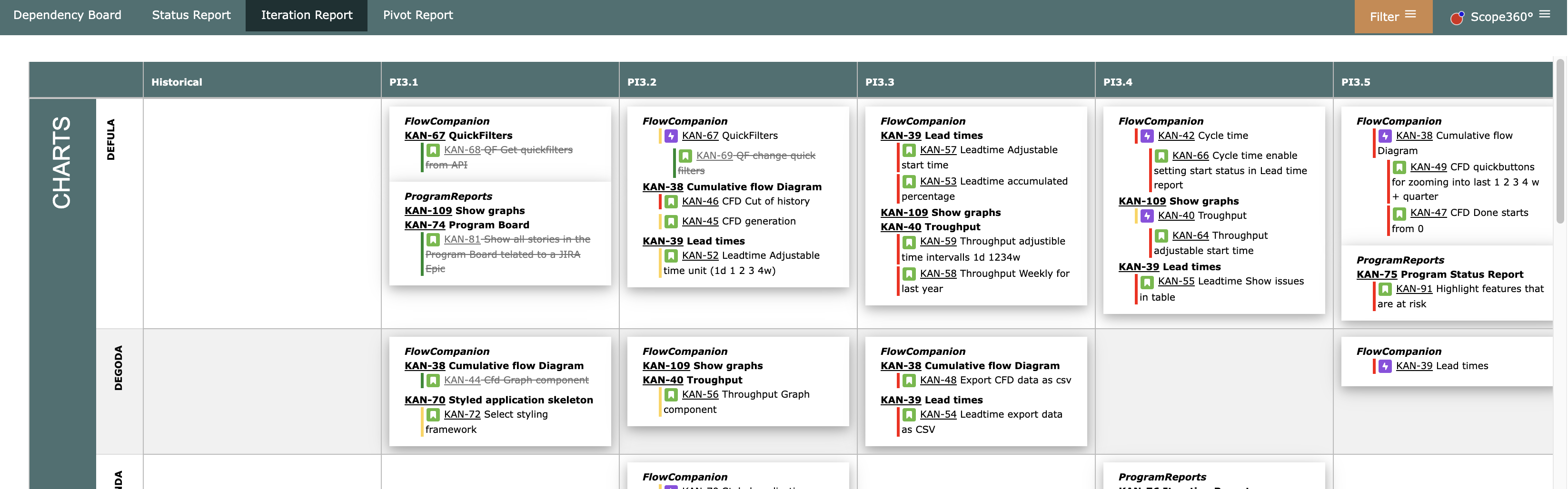Click the story icon beside KAN-54
1568x489 pixels.
[909, 414]
